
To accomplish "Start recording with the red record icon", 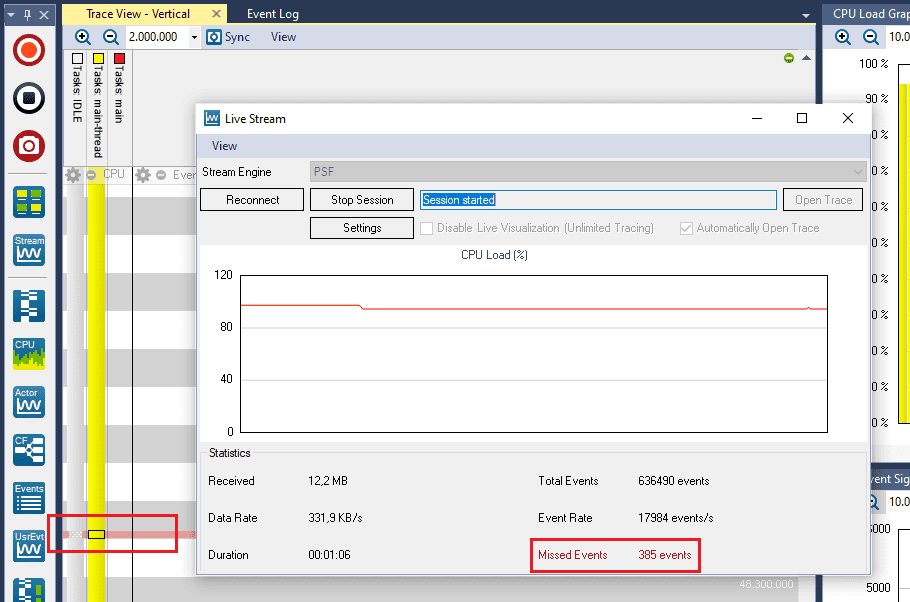I will click(28, 50).
